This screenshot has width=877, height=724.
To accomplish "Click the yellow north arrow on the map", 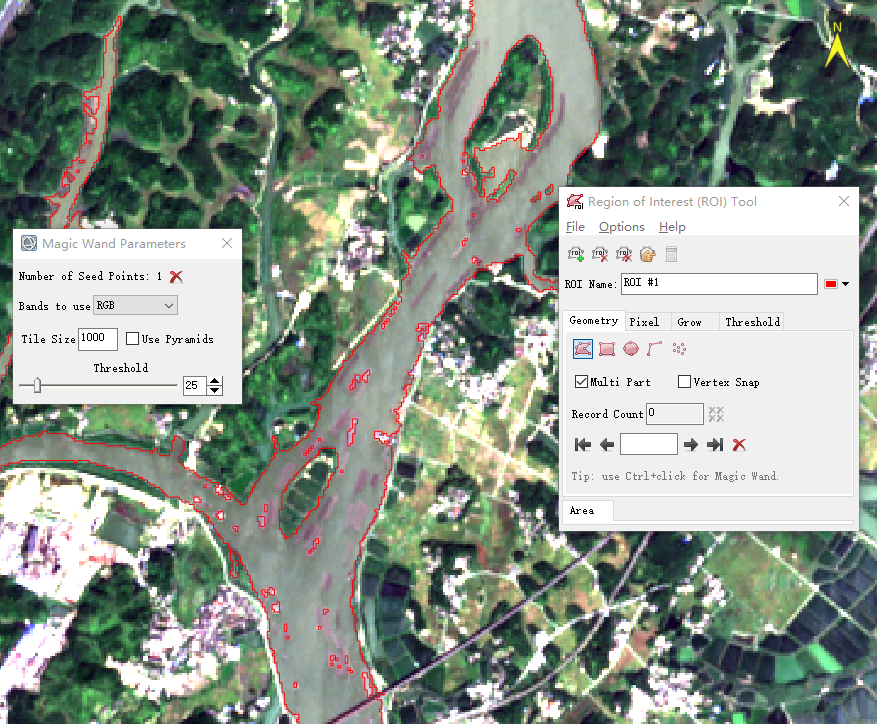I will [x=837, y=46].
